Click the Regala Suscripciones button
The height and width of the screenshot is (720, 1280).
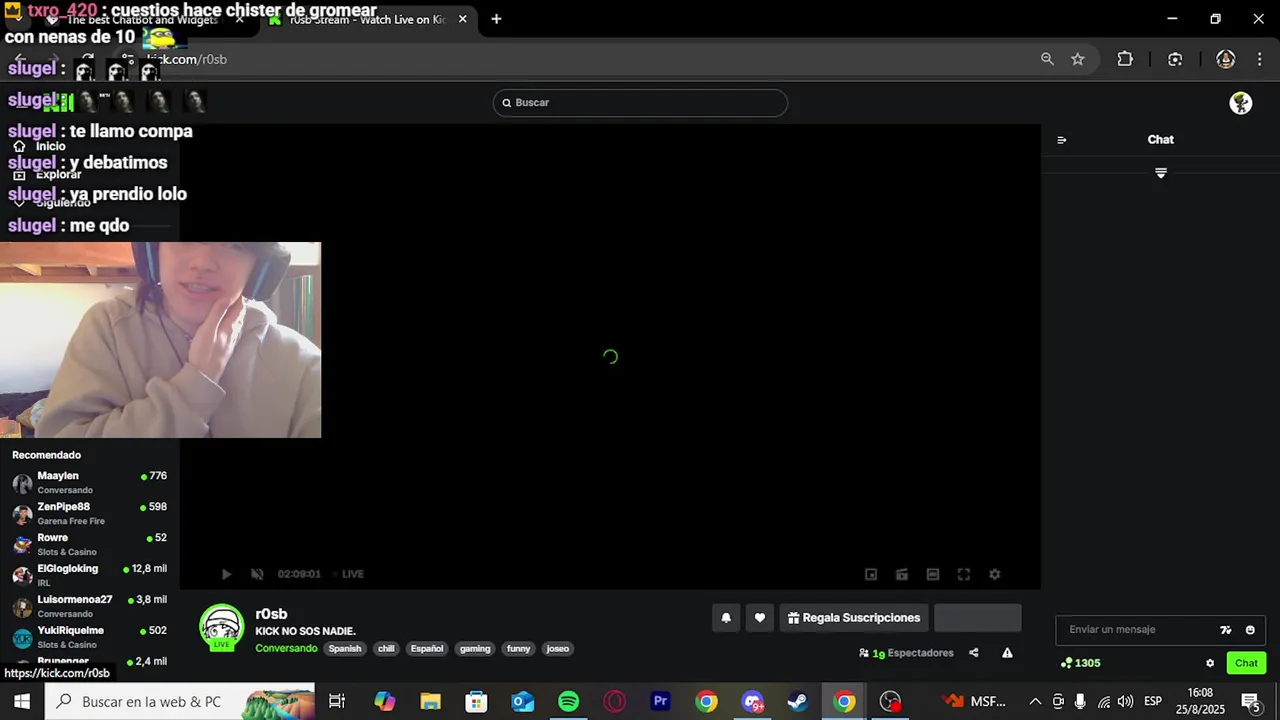point(854,618)
